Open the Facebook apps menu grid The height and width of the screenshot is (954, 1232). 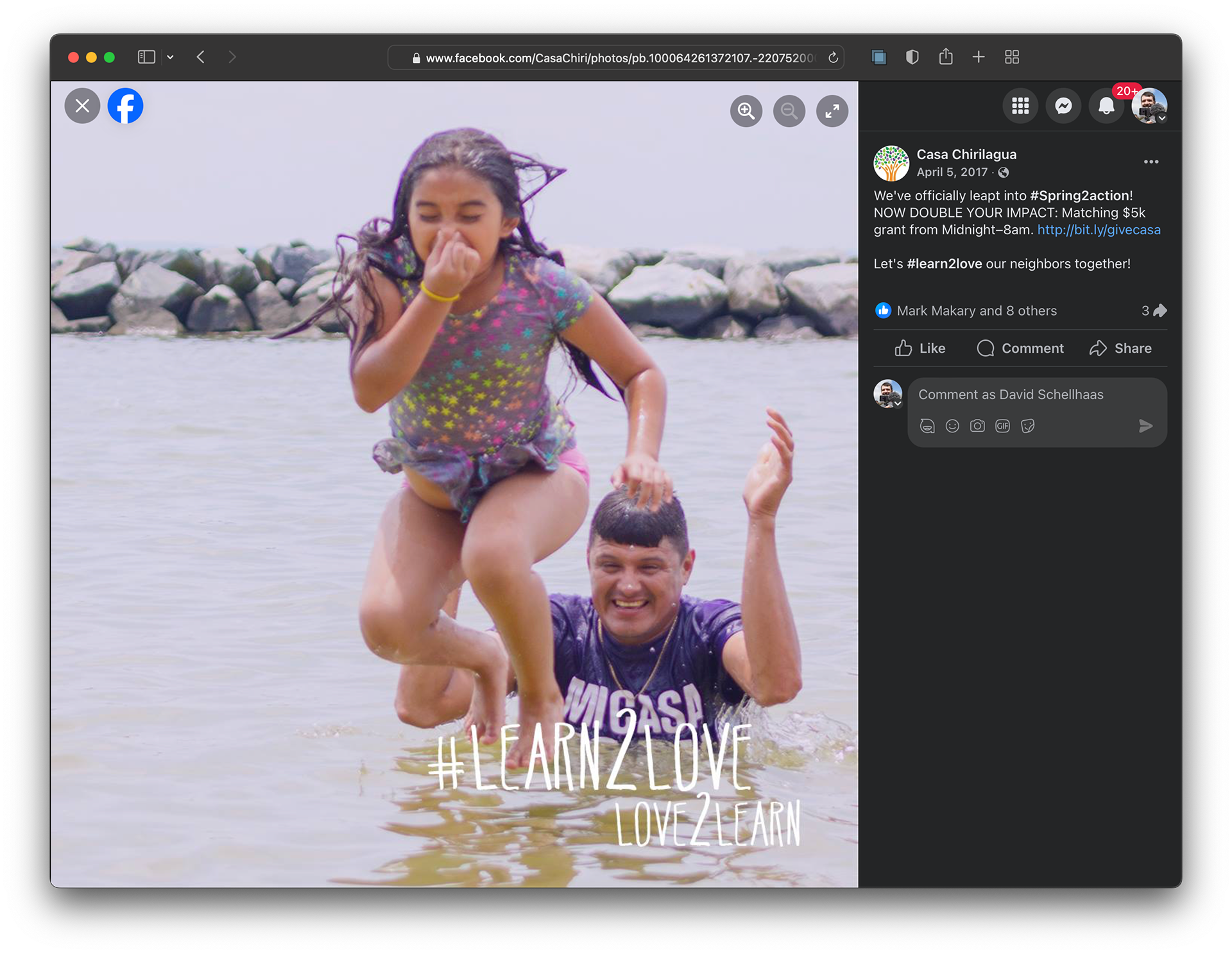(1020, 106)
